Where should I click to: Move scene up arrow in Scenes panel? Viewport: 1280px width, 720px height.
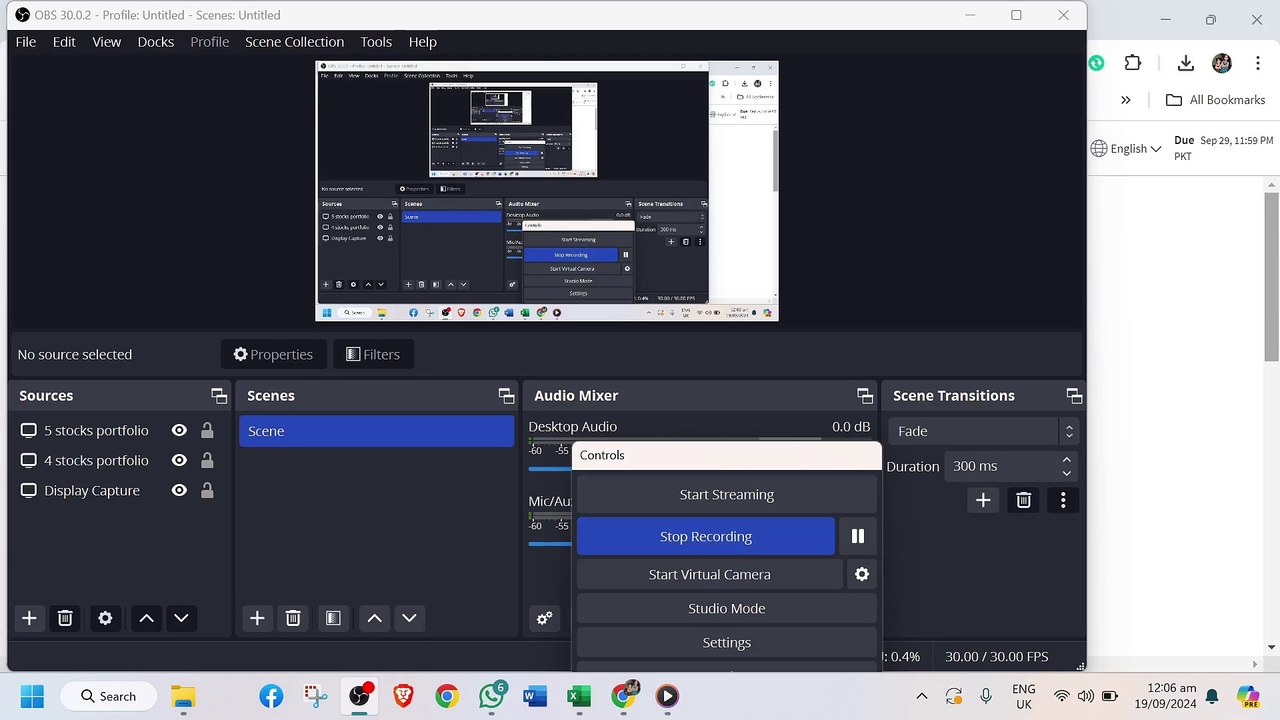click(374, 618)
